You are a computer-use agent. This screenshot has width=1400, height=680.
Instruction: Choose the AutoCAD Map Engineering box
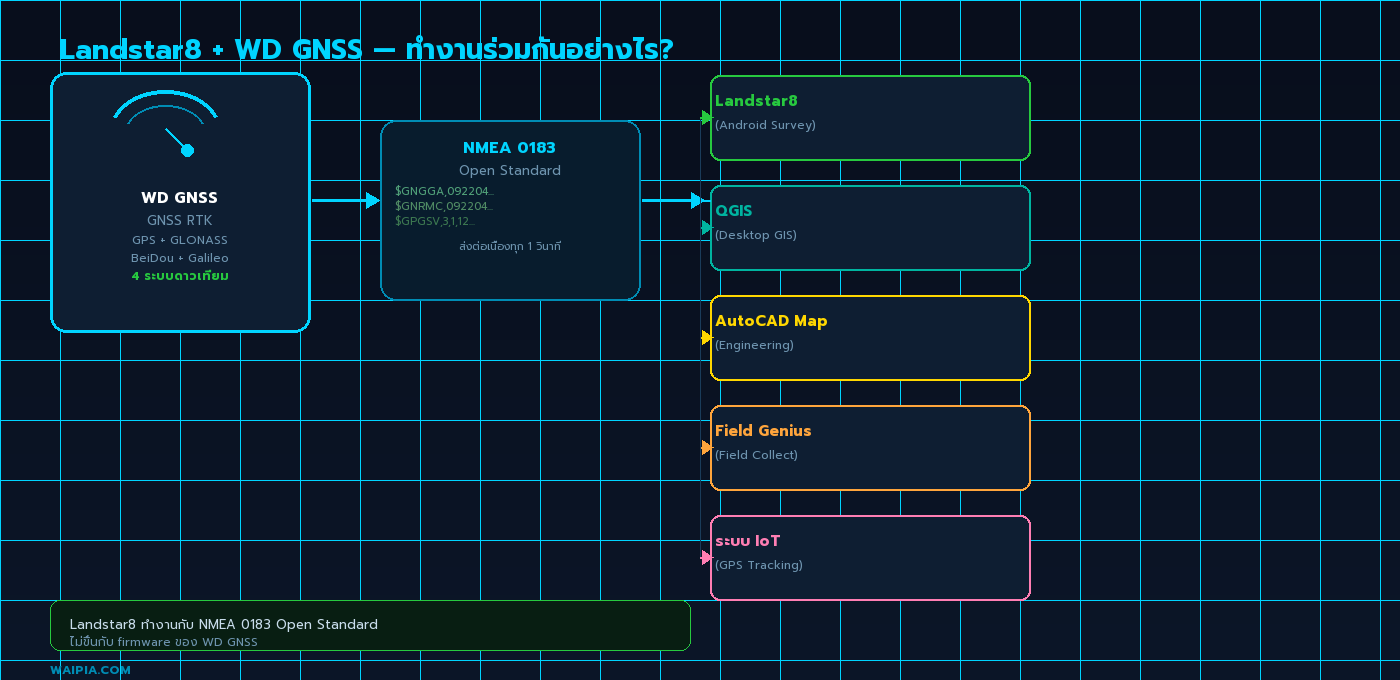[x=870, y=338]
